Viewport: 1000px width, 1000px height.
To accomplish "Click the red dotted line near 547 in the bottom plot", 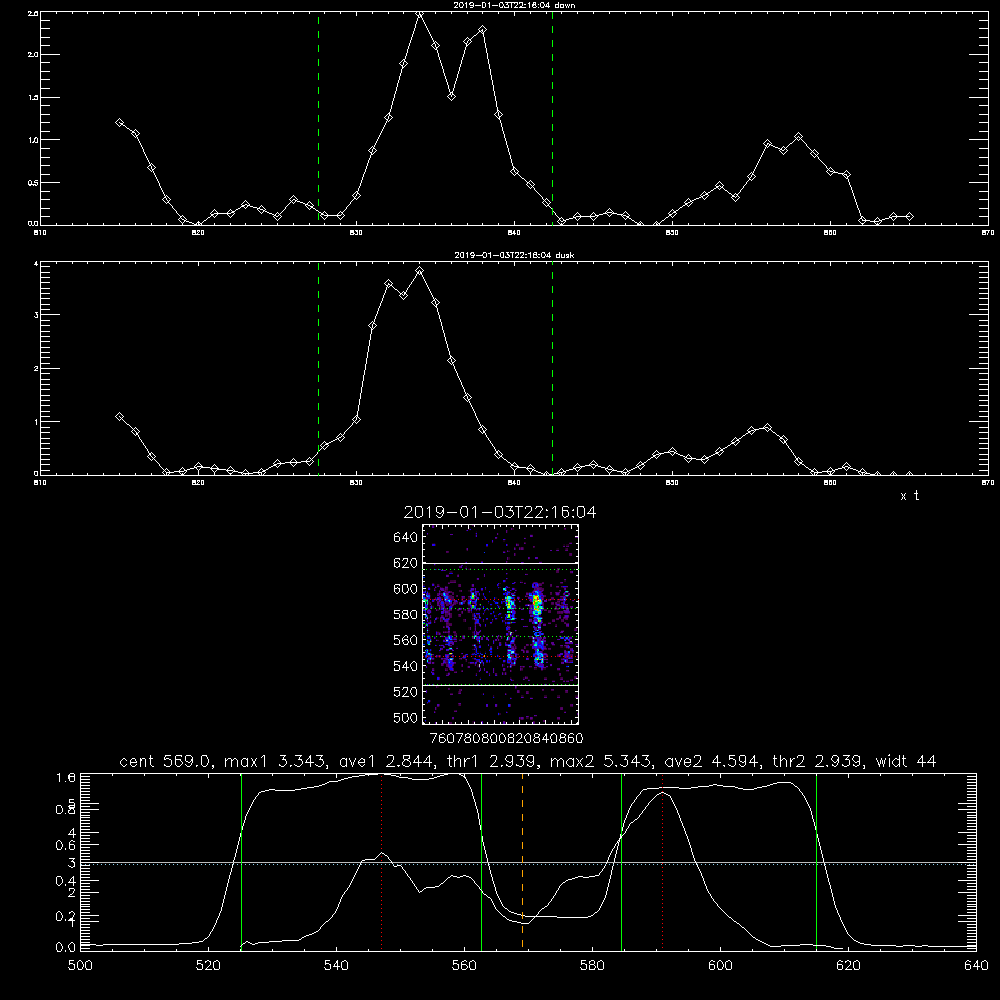I will [381, 861].
